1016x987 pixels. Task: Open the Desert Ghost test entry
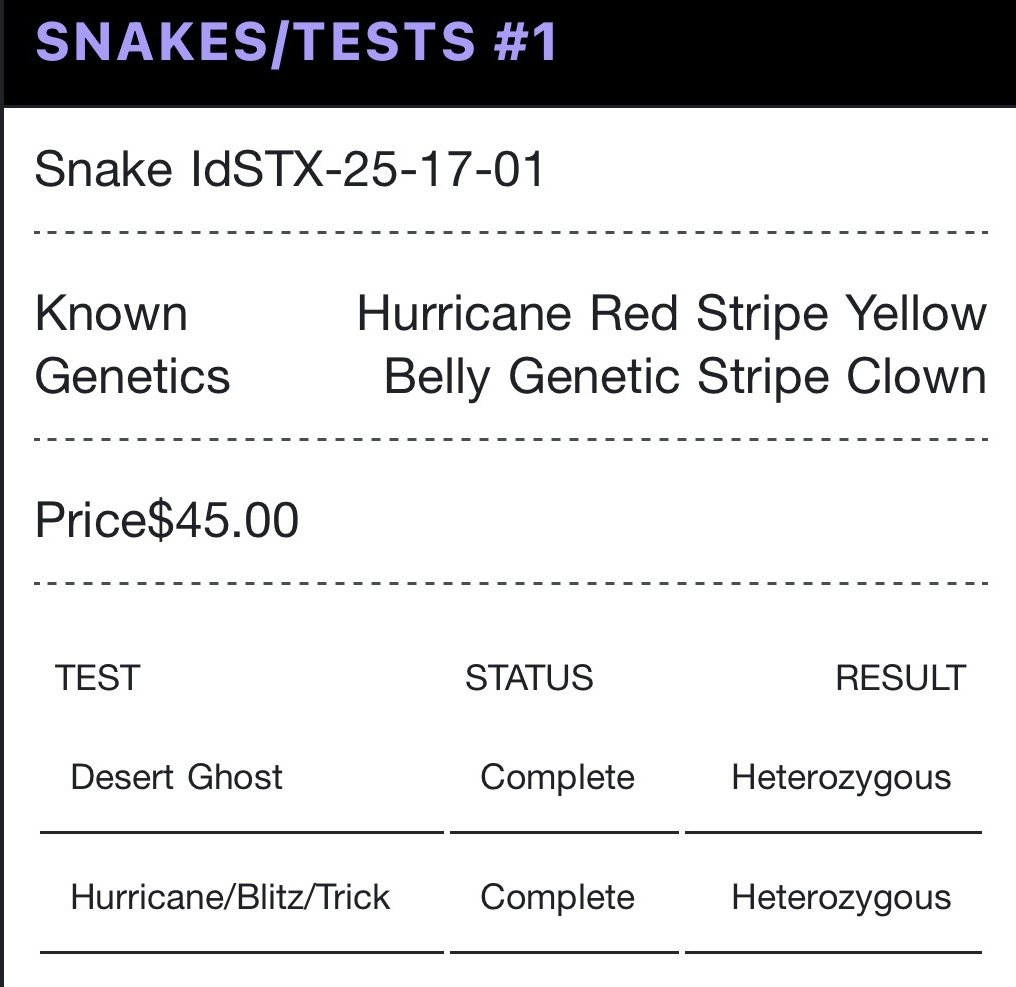click(177, 777)
